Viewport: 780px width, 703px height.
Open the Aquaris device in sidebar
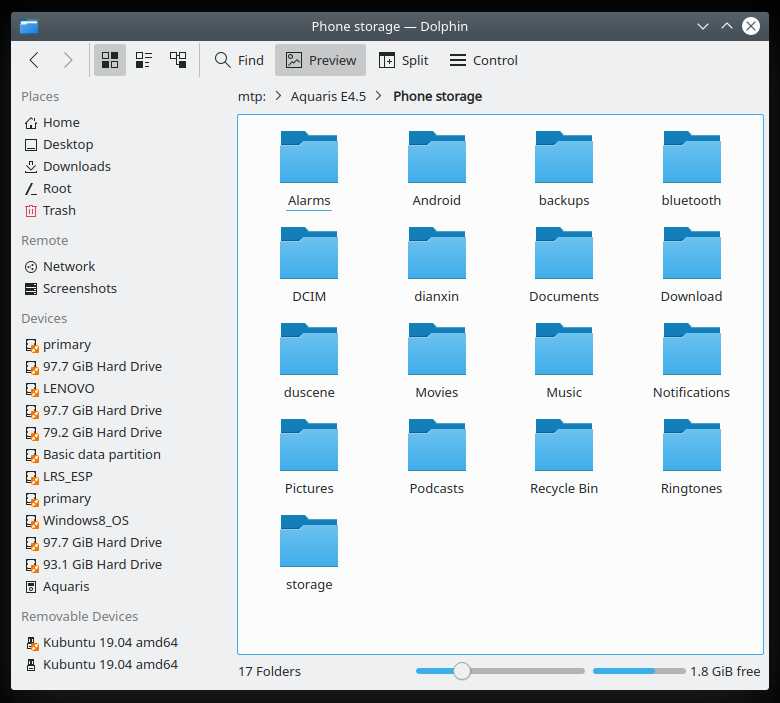[66, 586]
